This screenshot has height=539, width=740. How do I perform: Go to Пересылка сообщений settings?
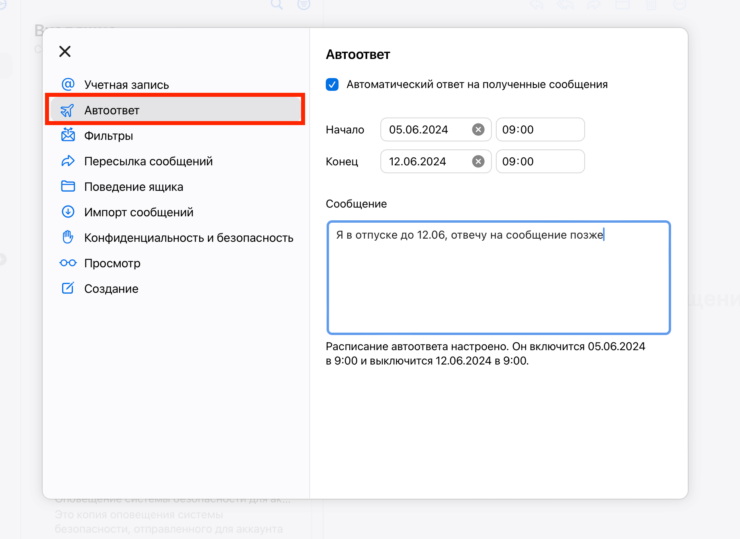pyautogui.click(x=148, y=161)
